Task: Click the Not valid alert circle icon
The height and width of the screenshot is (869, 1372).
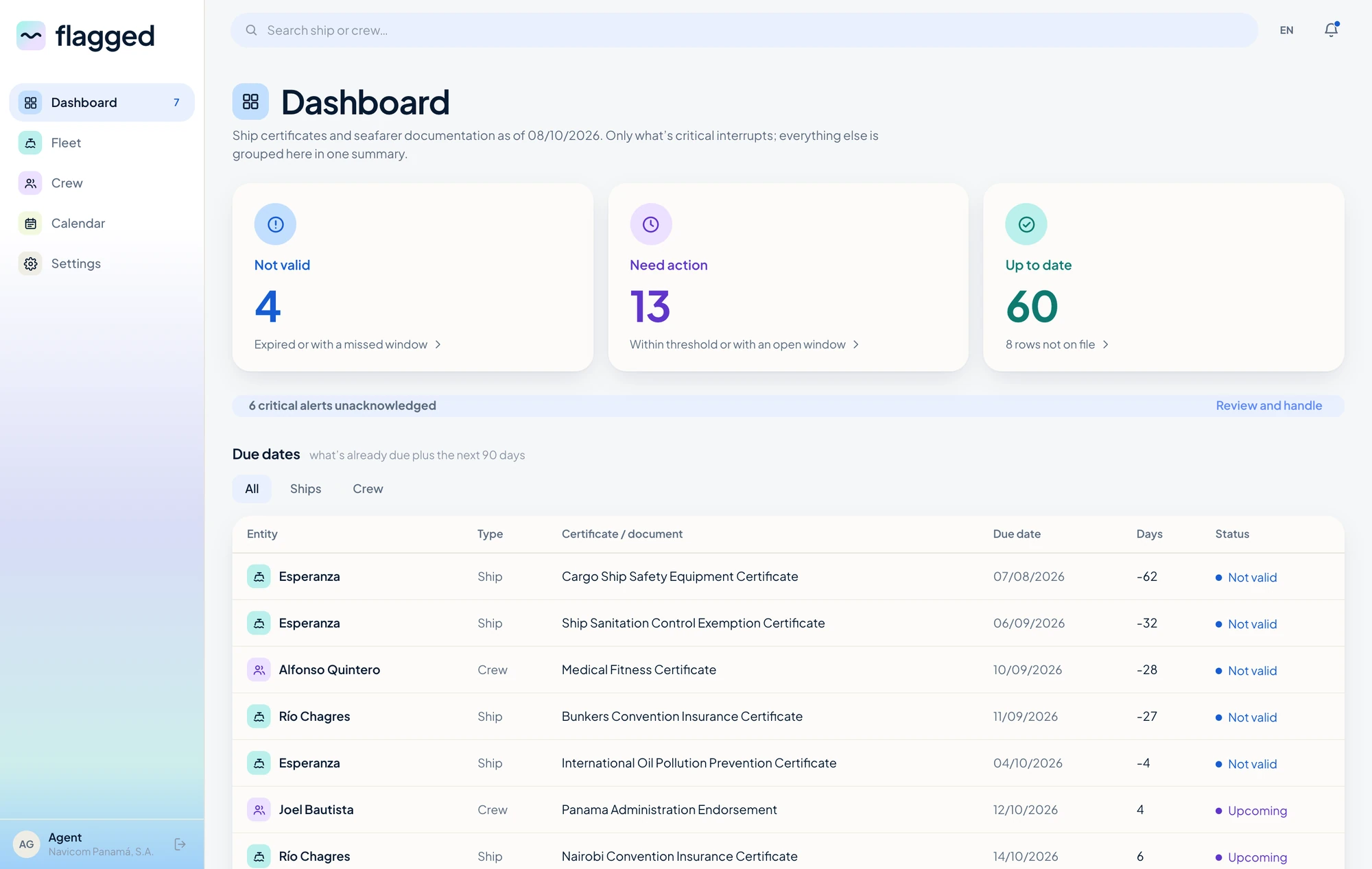Action: click(x=275, y=224)
